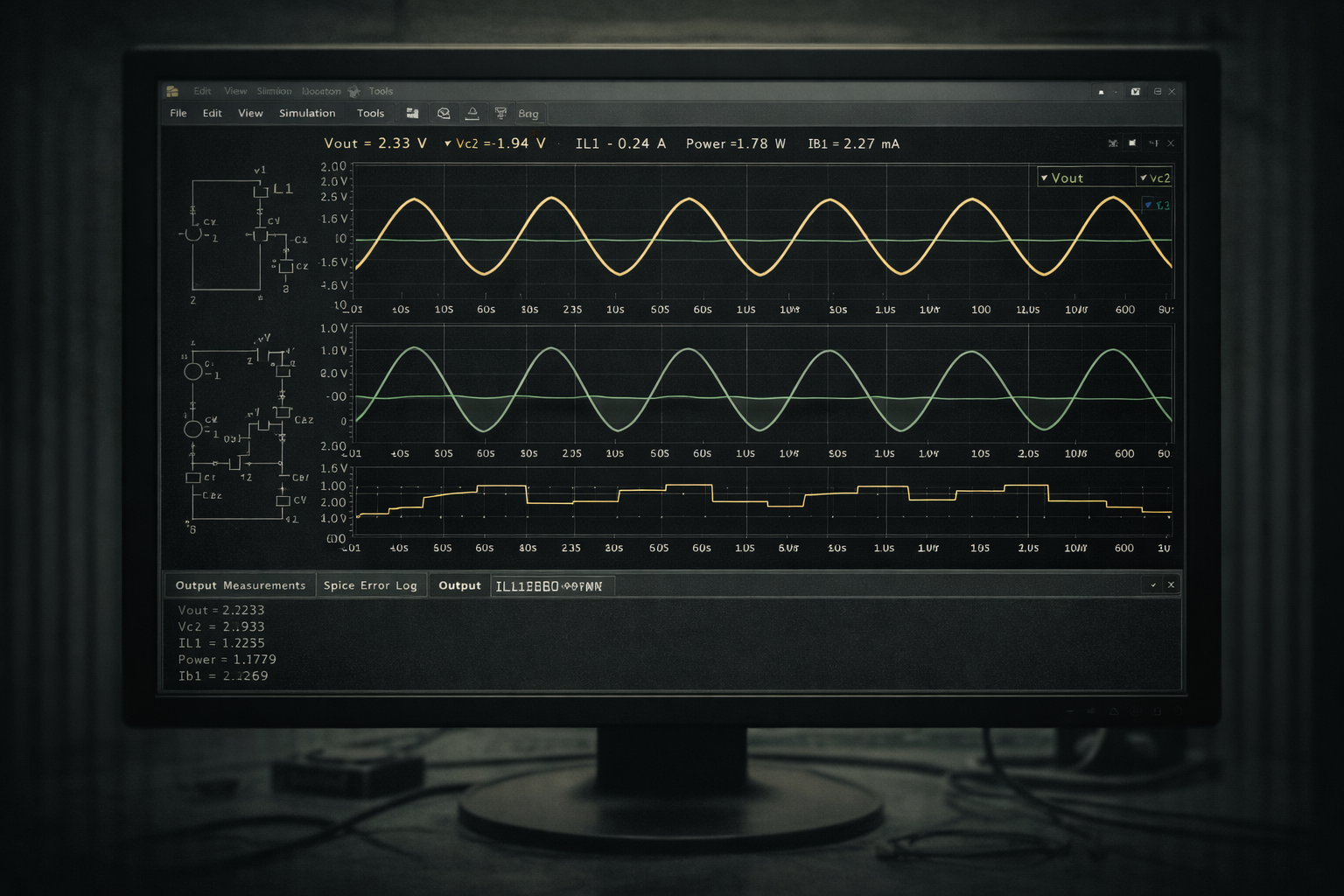
Task: Collapse the output panel using its chevron
Action: coord(1153,584)
